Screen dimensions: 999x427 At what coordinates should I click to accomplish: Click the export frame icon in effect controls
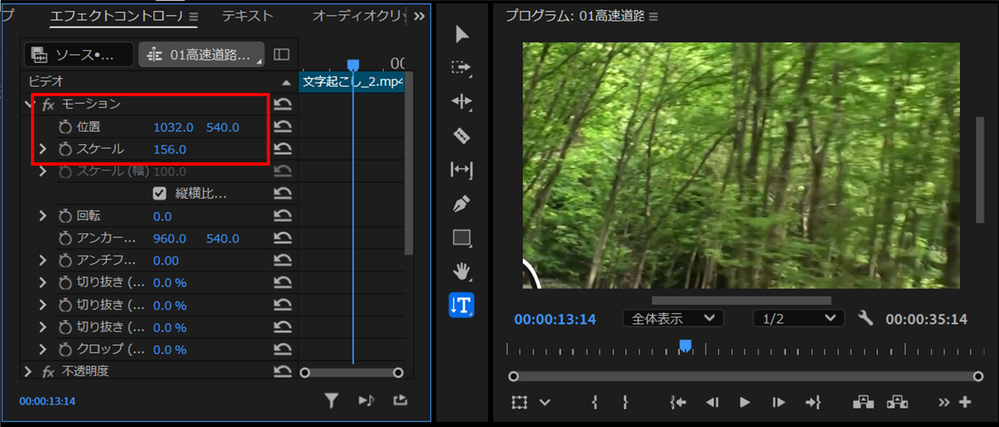pos(400,401)
